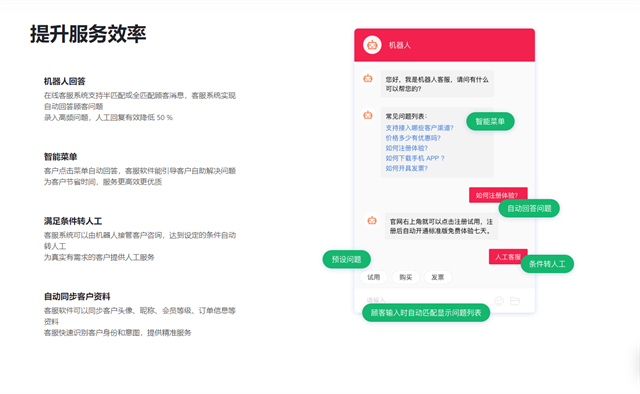Click the text 为客户节省时间,服务更高效更优质
The image size is (640, 394).
pos(103,182)
